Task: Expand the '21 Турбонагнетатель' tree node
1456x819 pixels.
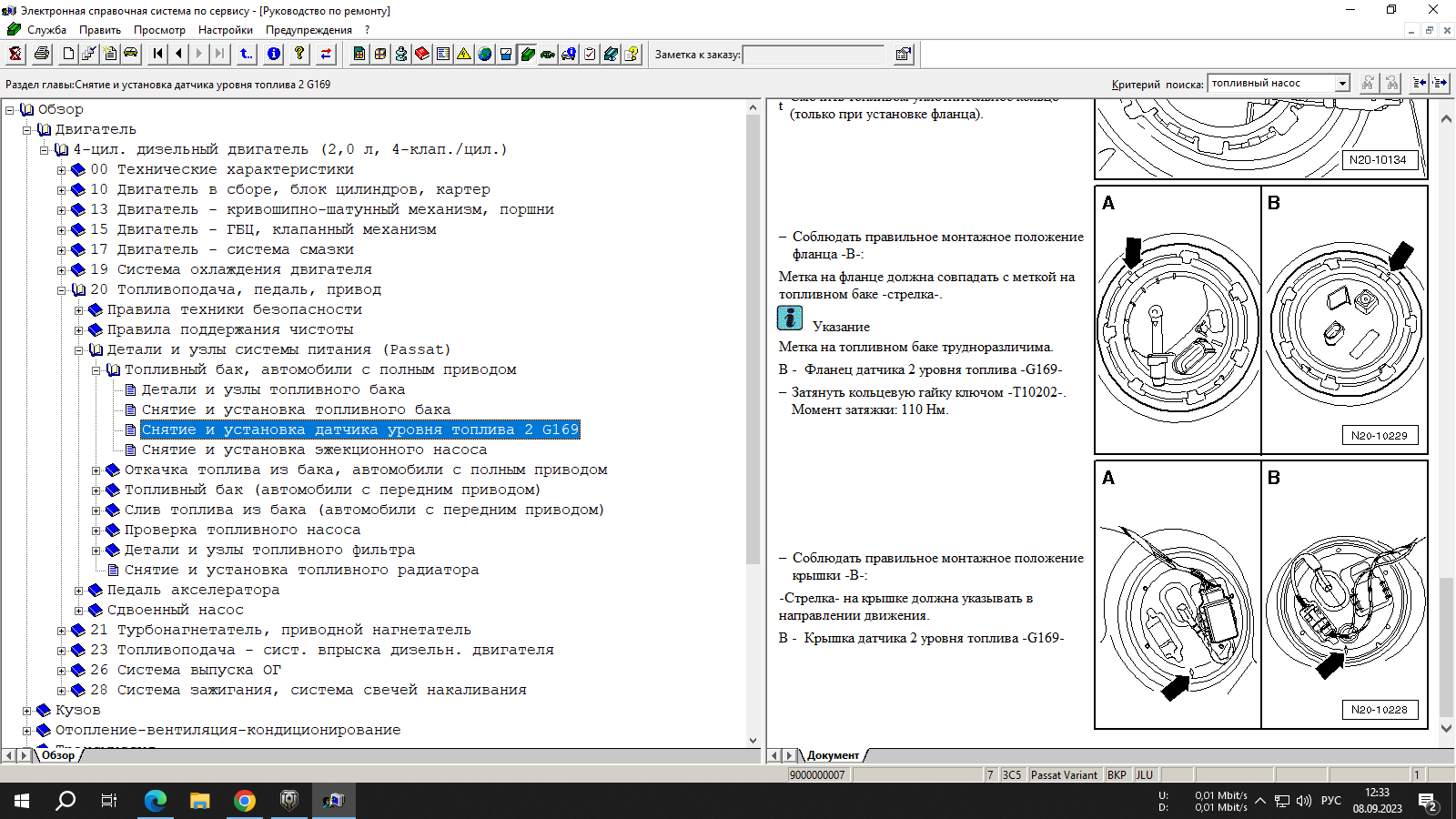Action: [x=62, y=631]
